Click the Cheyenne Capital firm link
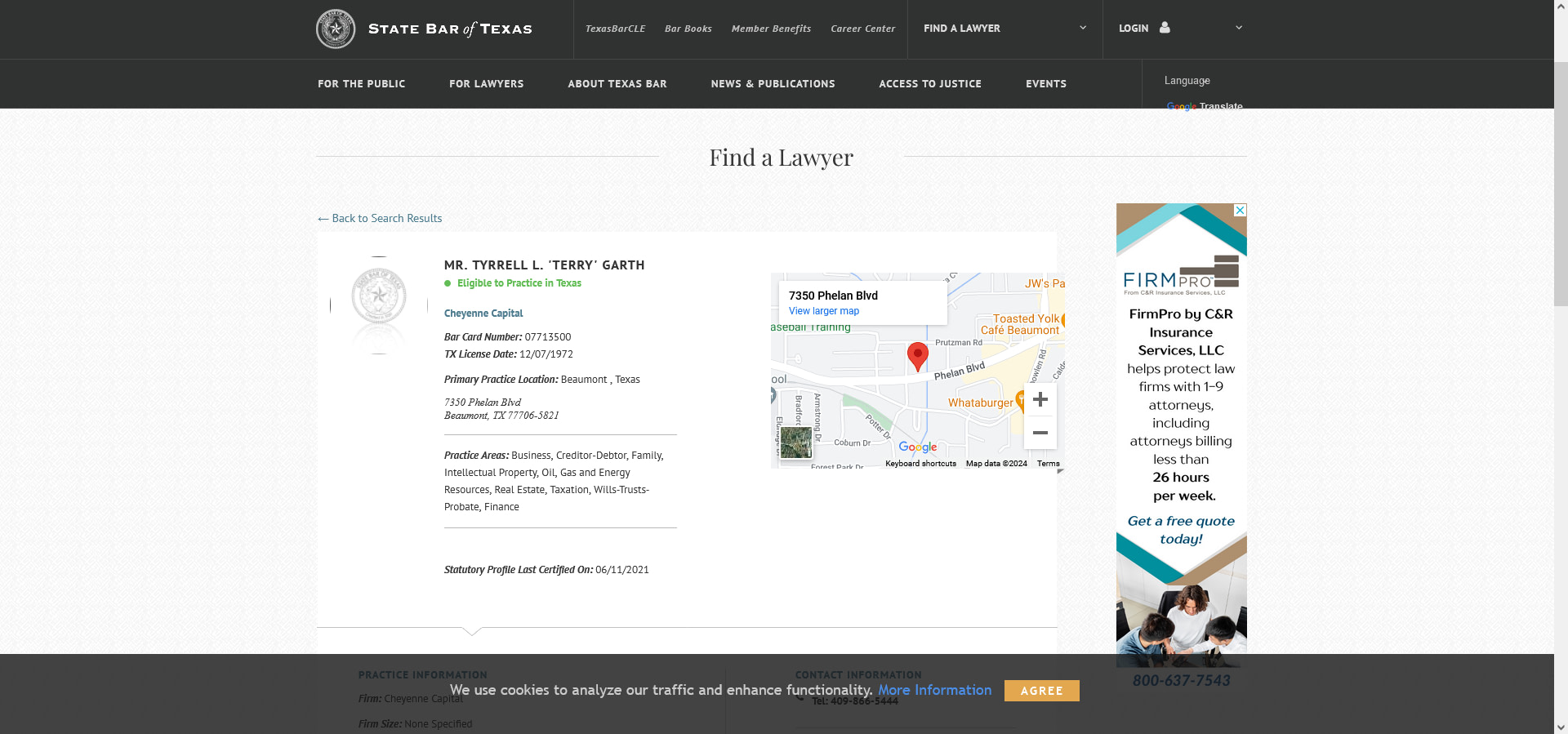Viewport: 1568px width, 734px height. 483,314
